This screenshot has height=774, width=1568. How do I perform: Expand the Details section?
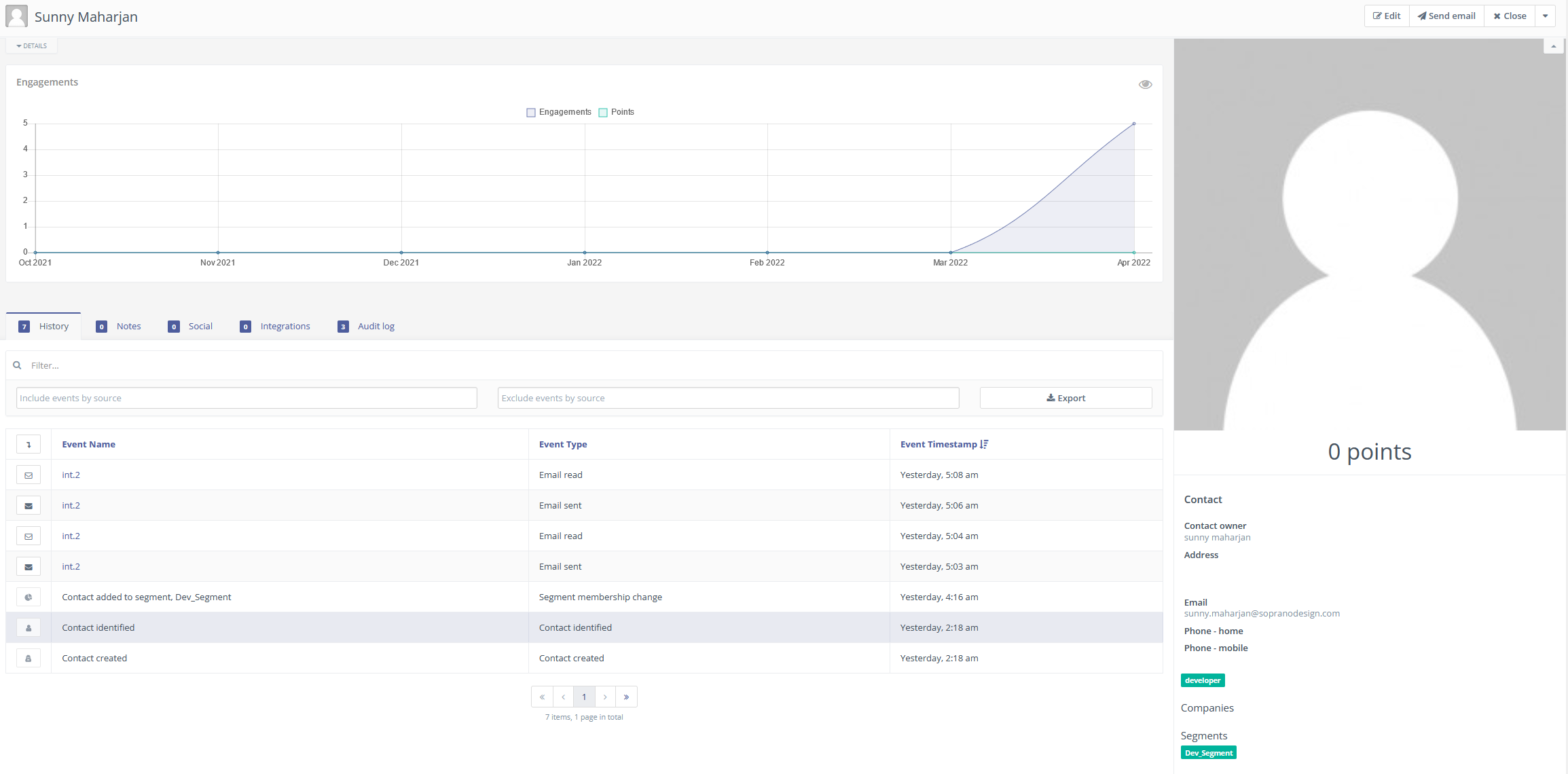coord(32,46)
